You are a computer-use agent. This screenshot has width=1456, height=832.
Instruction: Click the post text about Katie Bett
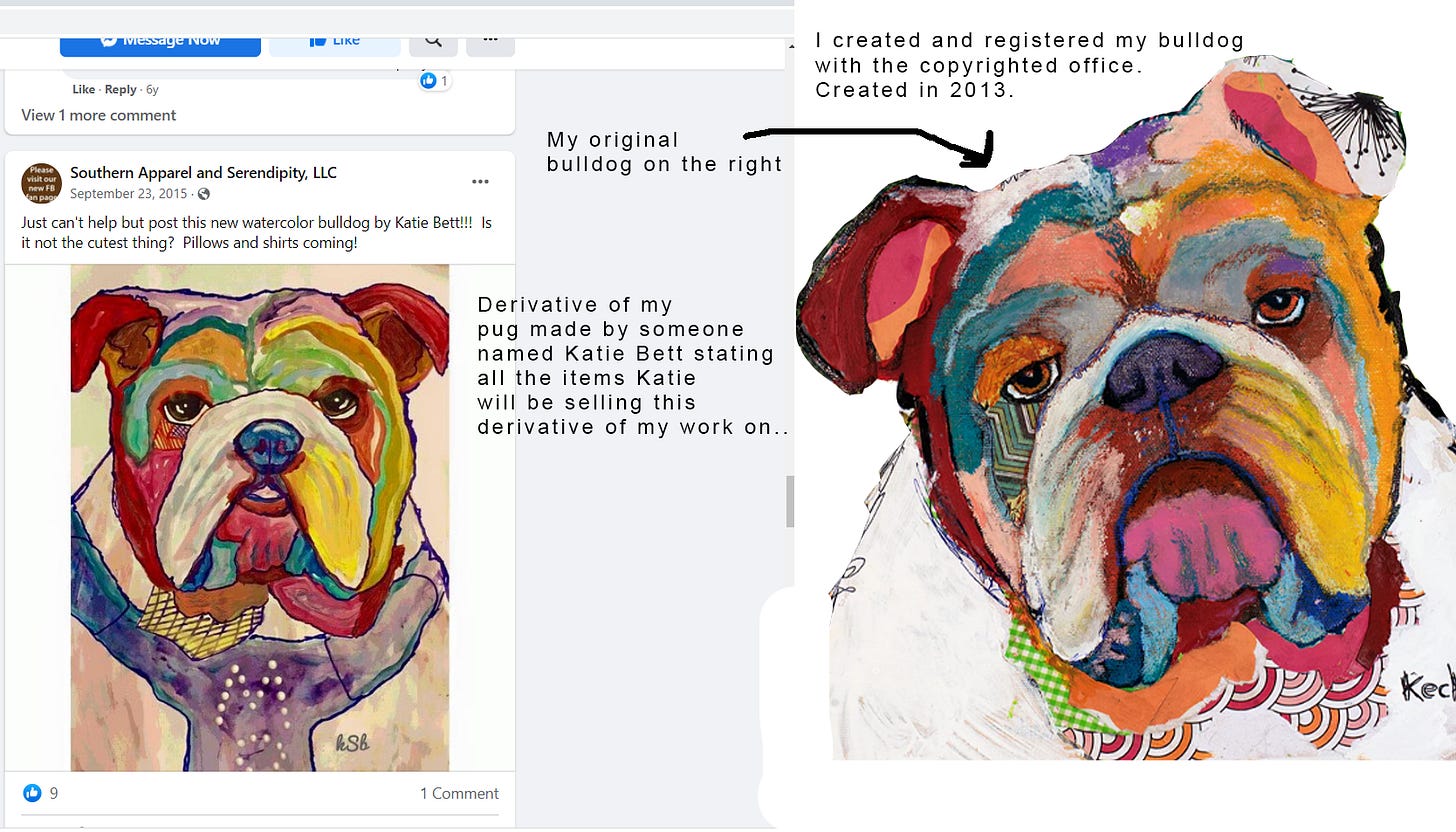click(257, 232)
